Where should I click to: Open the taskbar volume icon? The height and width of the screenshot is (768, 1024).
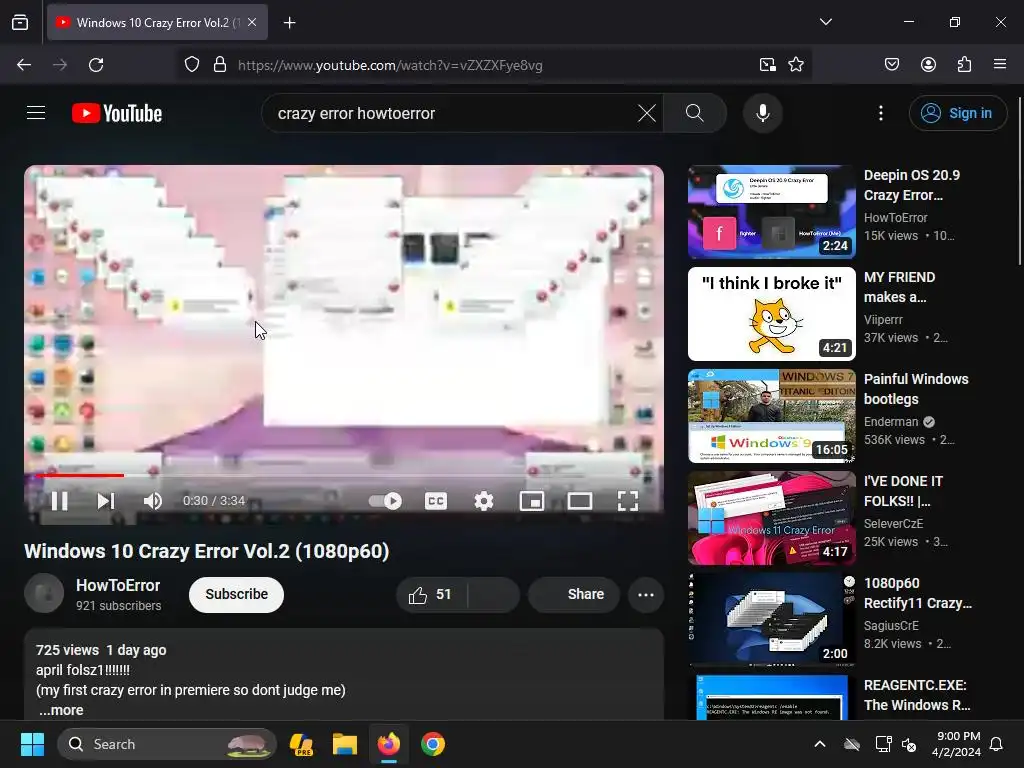click(909, 744)
